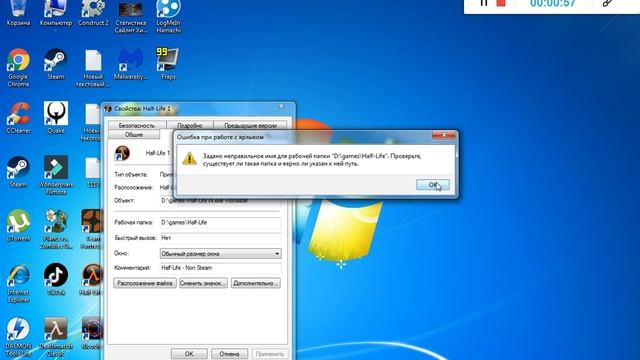
Task: Select the Plants vs. Zombies desktop shortcut
Action: coord(56,229)
